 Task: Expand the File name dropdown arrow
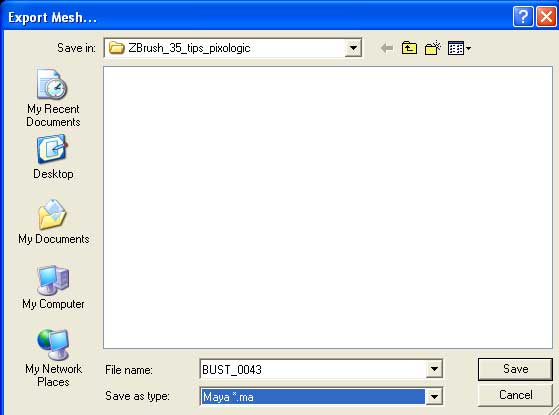[x=434, y=369]
